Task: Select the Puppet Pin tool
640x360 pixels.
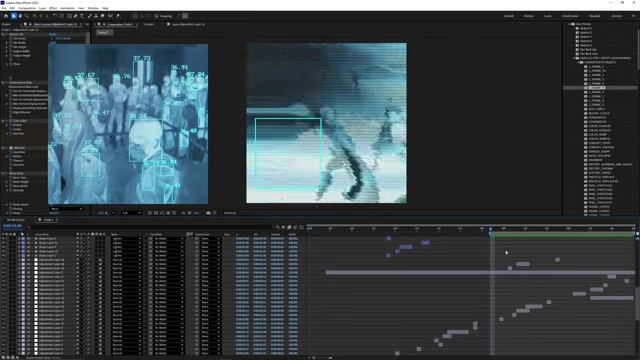Action: (x=118, y=16)
